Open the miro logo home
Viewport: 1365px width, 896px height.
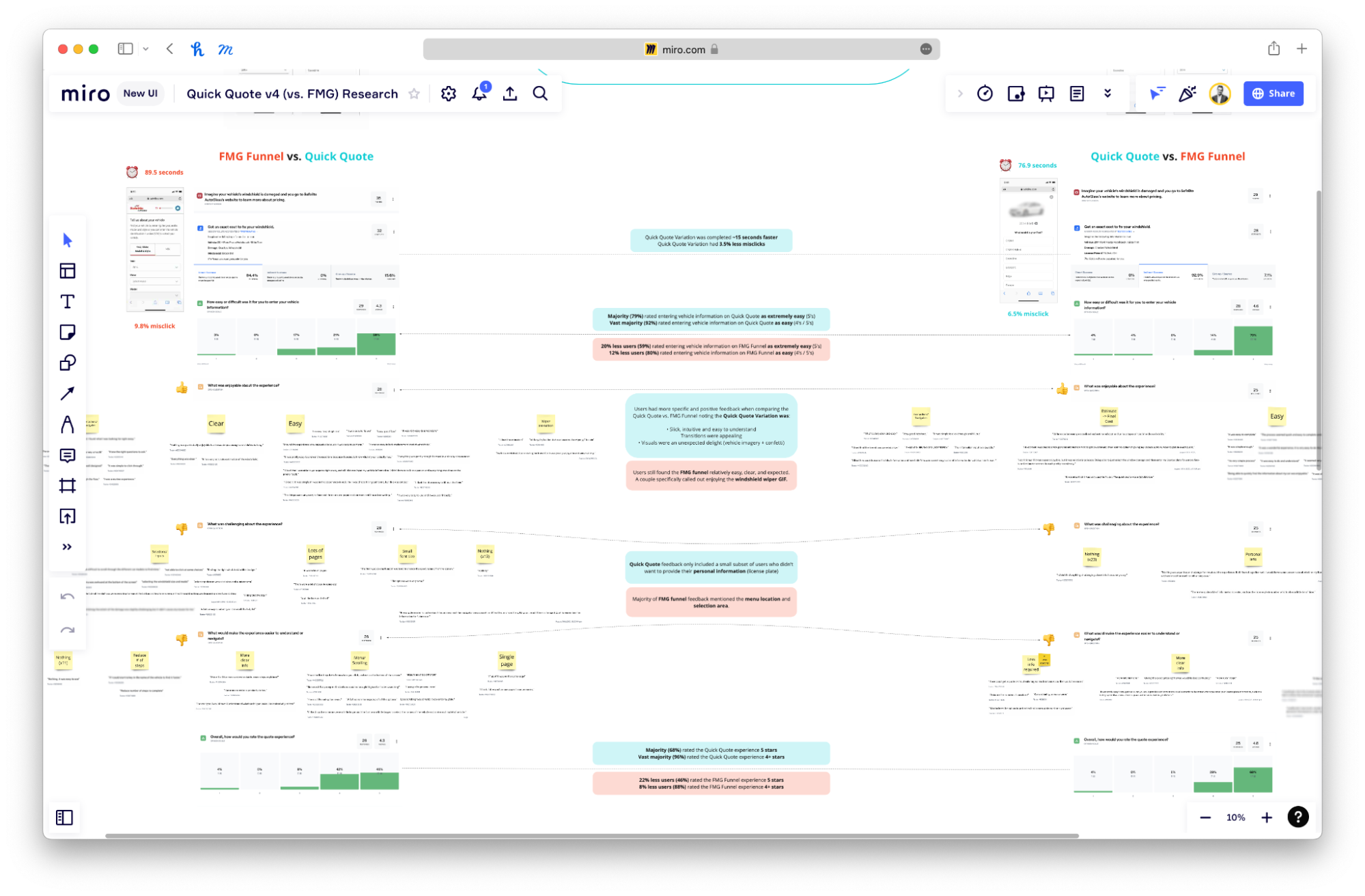tap(85, 94)
